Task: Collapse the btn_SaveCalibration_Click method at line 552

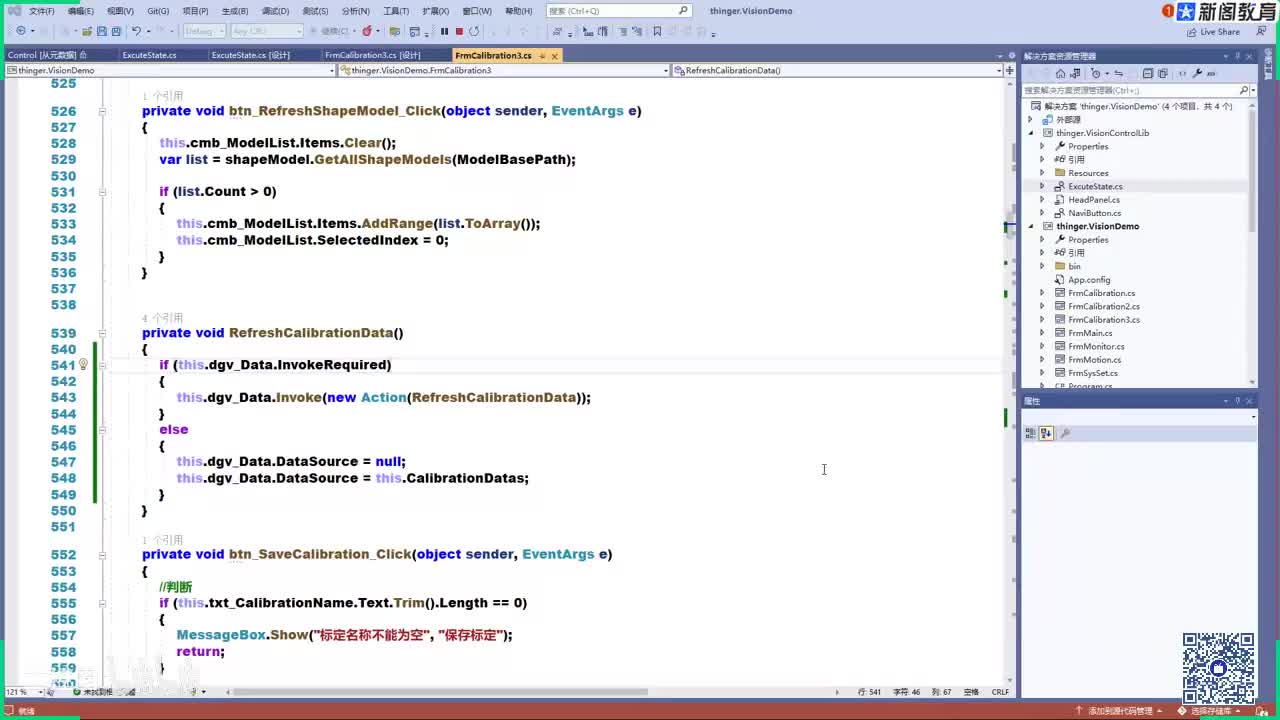Action: 102,554
